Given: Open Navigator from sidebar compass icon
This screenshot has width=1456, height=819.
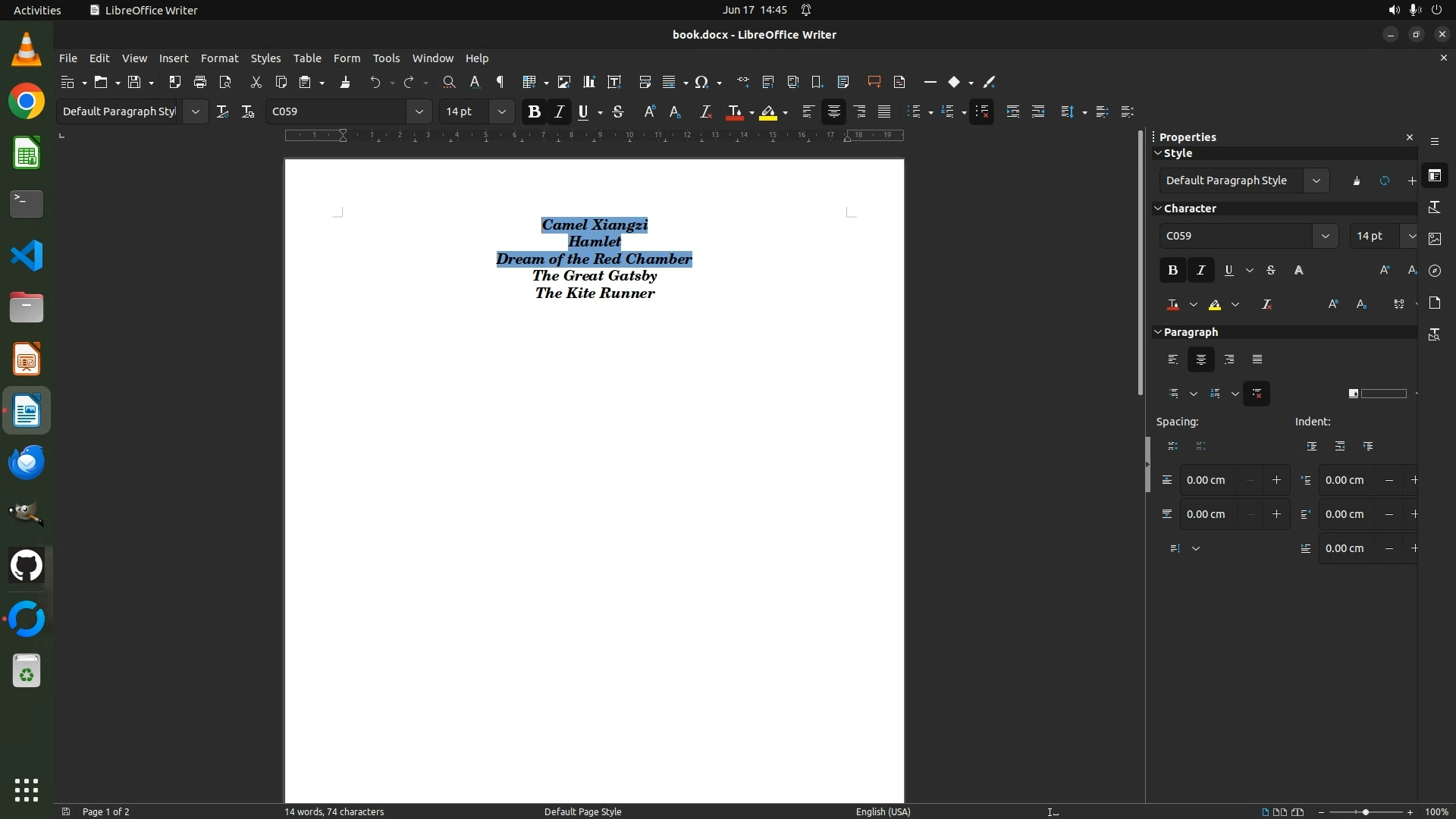Looking at the screenshot, I should point(1435,271).
